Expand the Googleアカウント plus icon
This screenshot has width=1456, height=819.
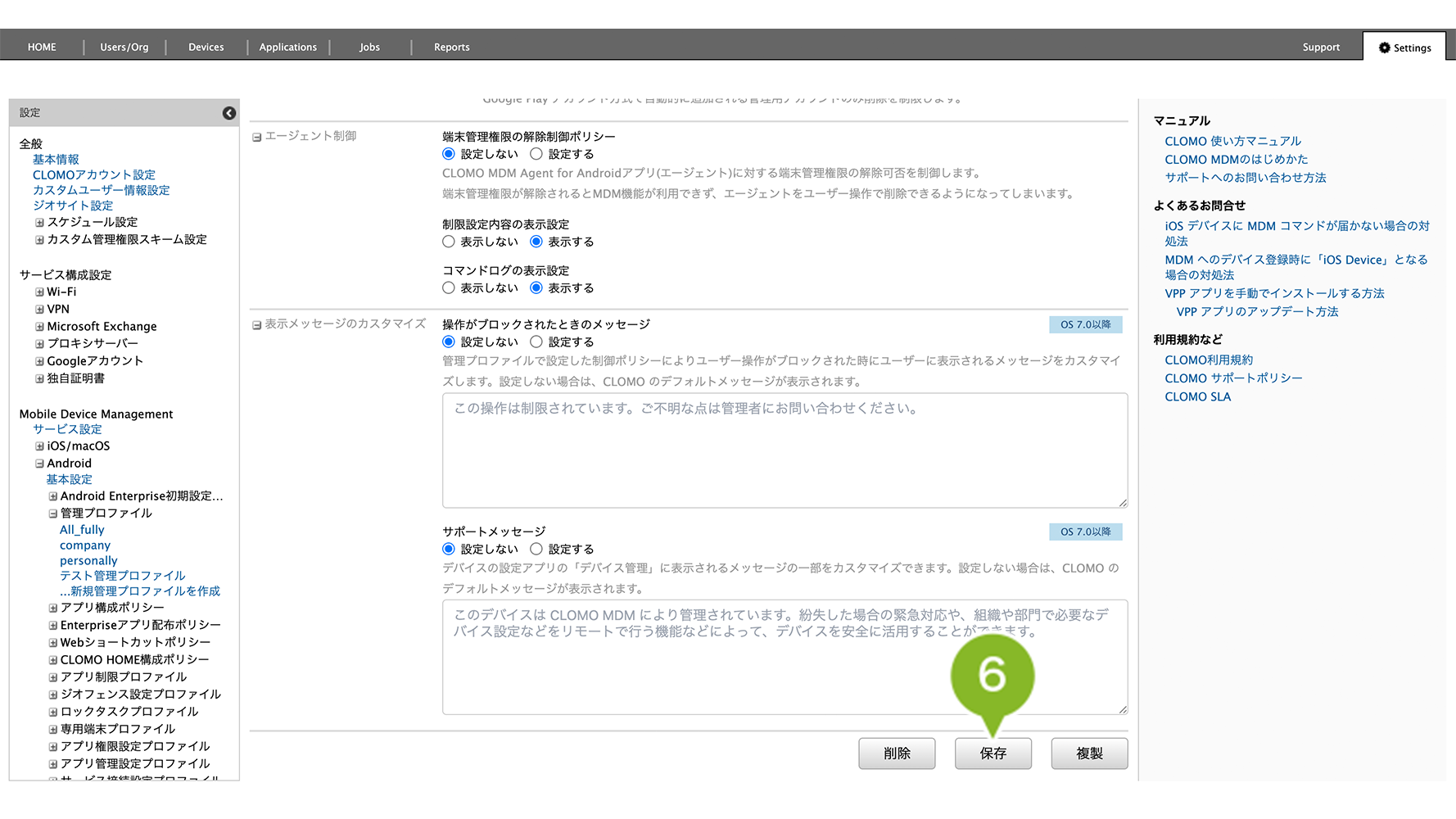[39, 361]
